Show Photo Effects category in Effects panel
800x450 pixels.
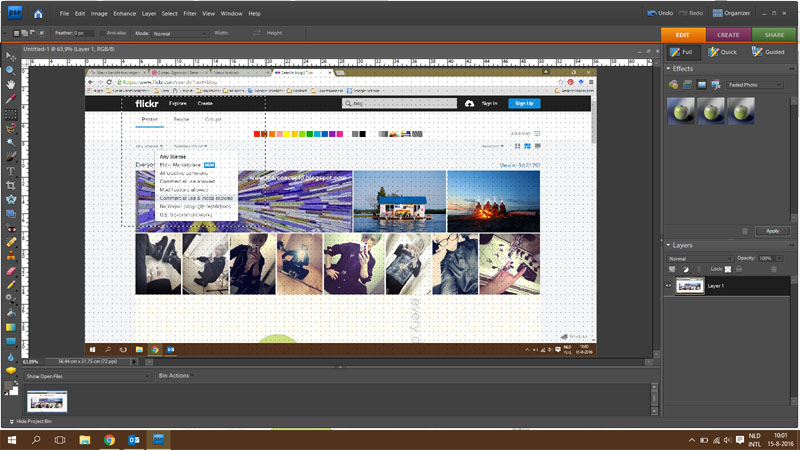pos(702,85)
